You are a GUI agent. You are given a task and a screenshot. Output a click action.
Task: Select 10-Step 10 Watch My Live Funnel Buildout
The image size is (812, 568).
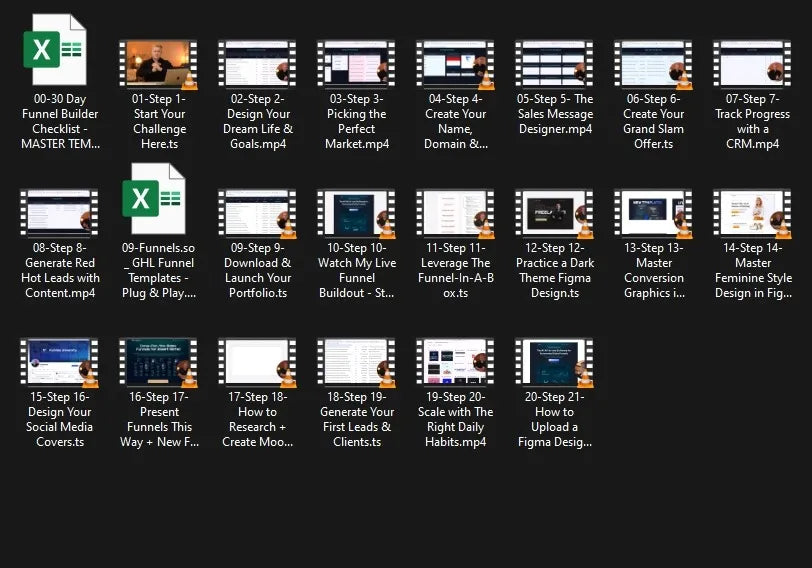(x=357, y=213)
